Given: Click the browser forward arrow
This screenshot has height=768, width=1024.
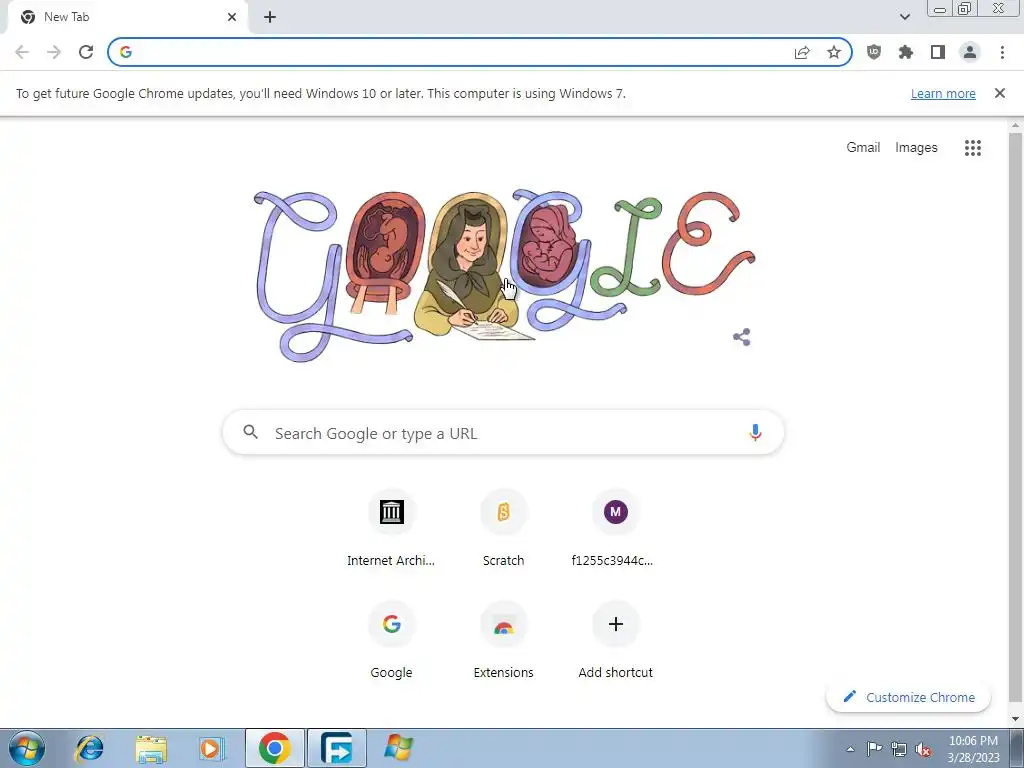Looking at the screenshot, I should pos(54,52).
